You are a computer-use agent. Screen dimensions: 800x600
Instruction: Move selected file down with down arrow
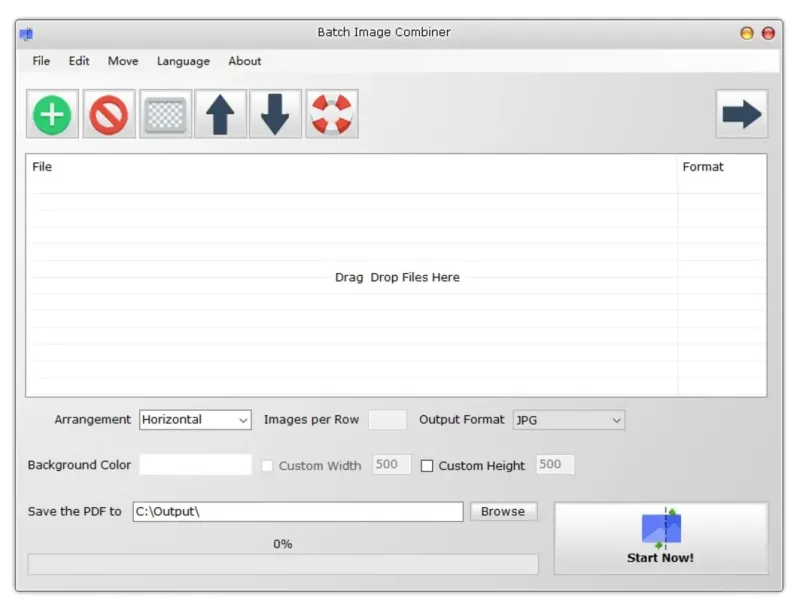click(275, 114)
